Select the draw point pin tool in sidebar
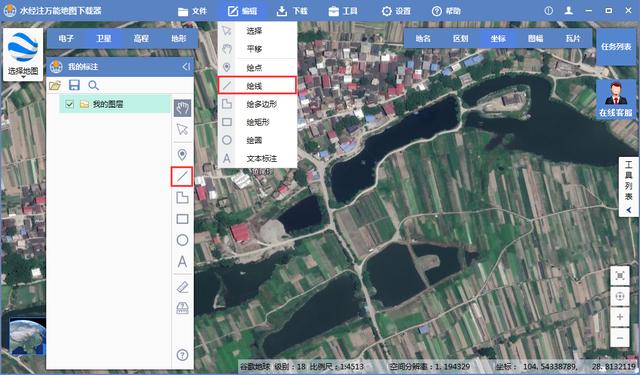This screenshot has height=375, width=640. click(x=182, y=155)
